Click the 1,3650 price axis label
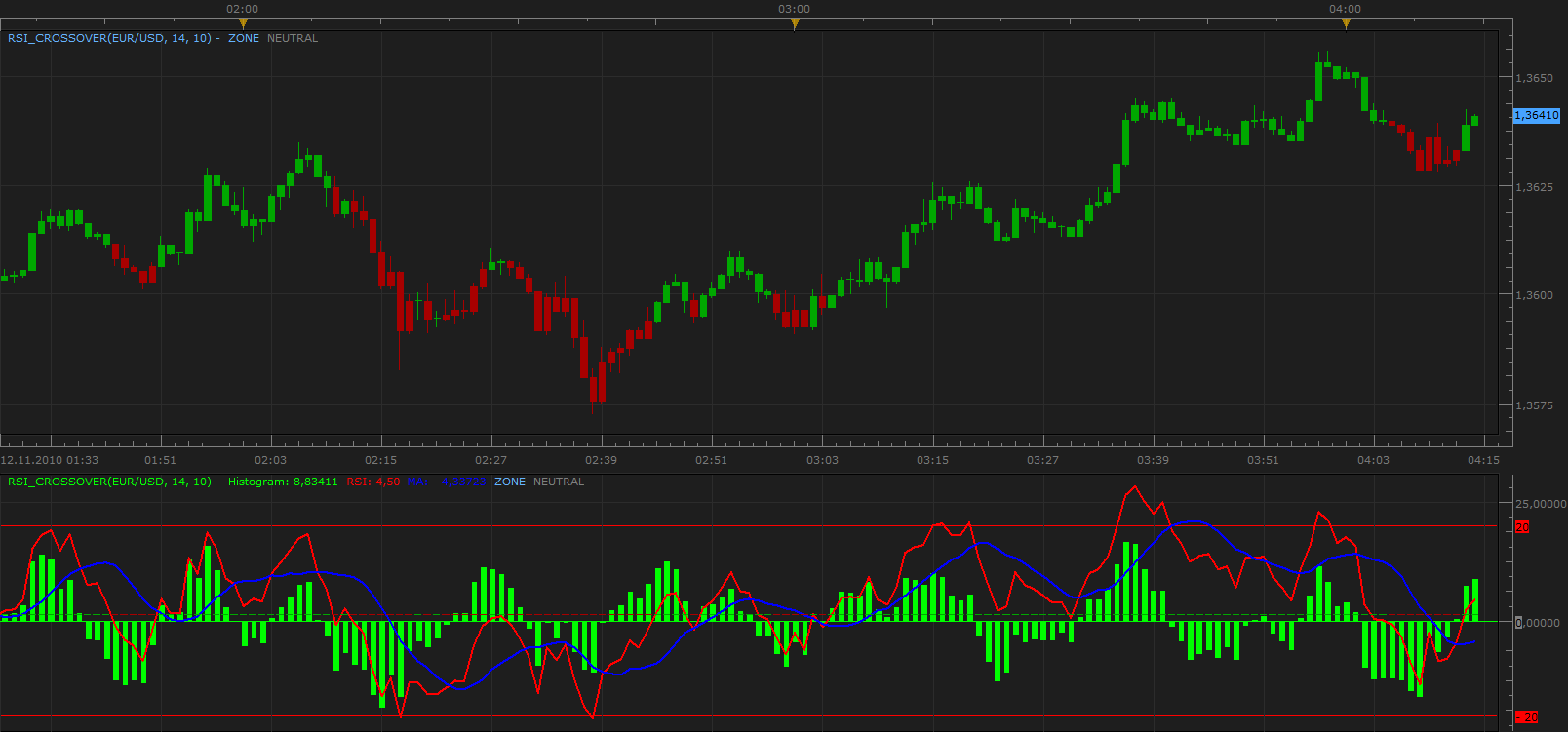1568x732 pixels. coord(1534,78)
